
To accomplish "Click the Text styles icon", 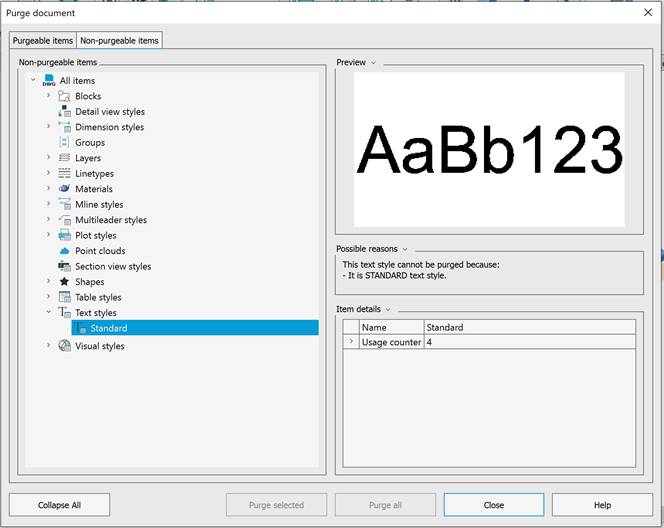I will (x=64, y=312).
